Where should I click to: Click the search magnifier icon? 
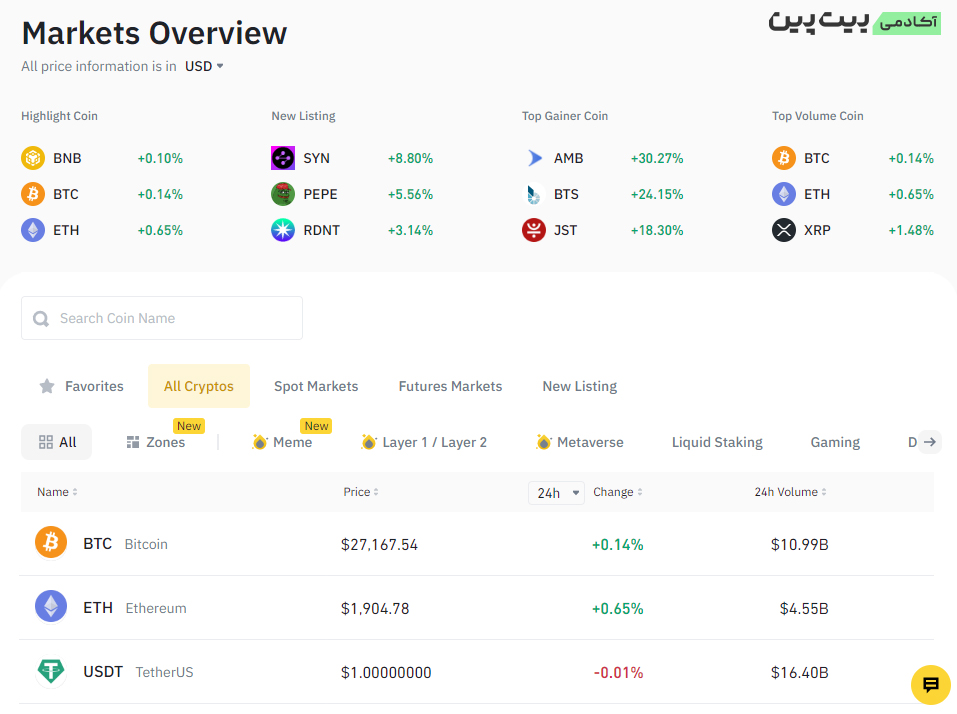pyautogui.click(x=41, y=319)
